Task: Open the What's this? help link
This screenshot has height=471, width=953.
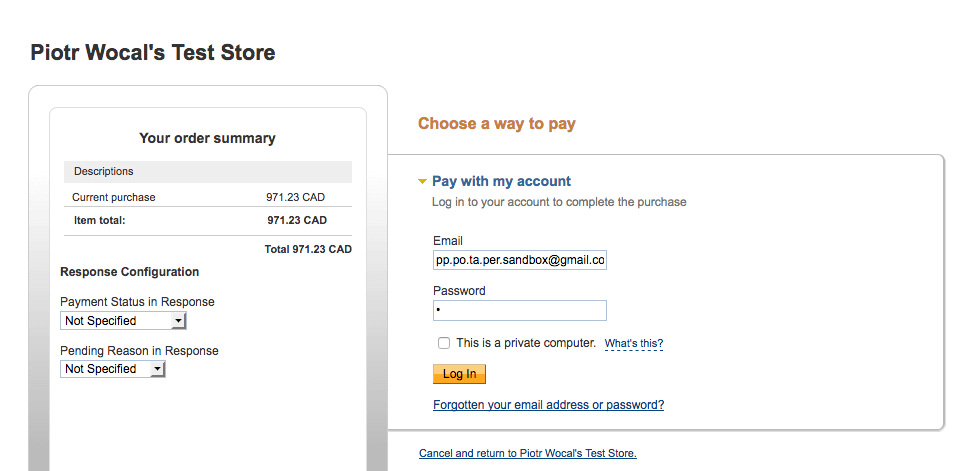Action: click(634, 344)
